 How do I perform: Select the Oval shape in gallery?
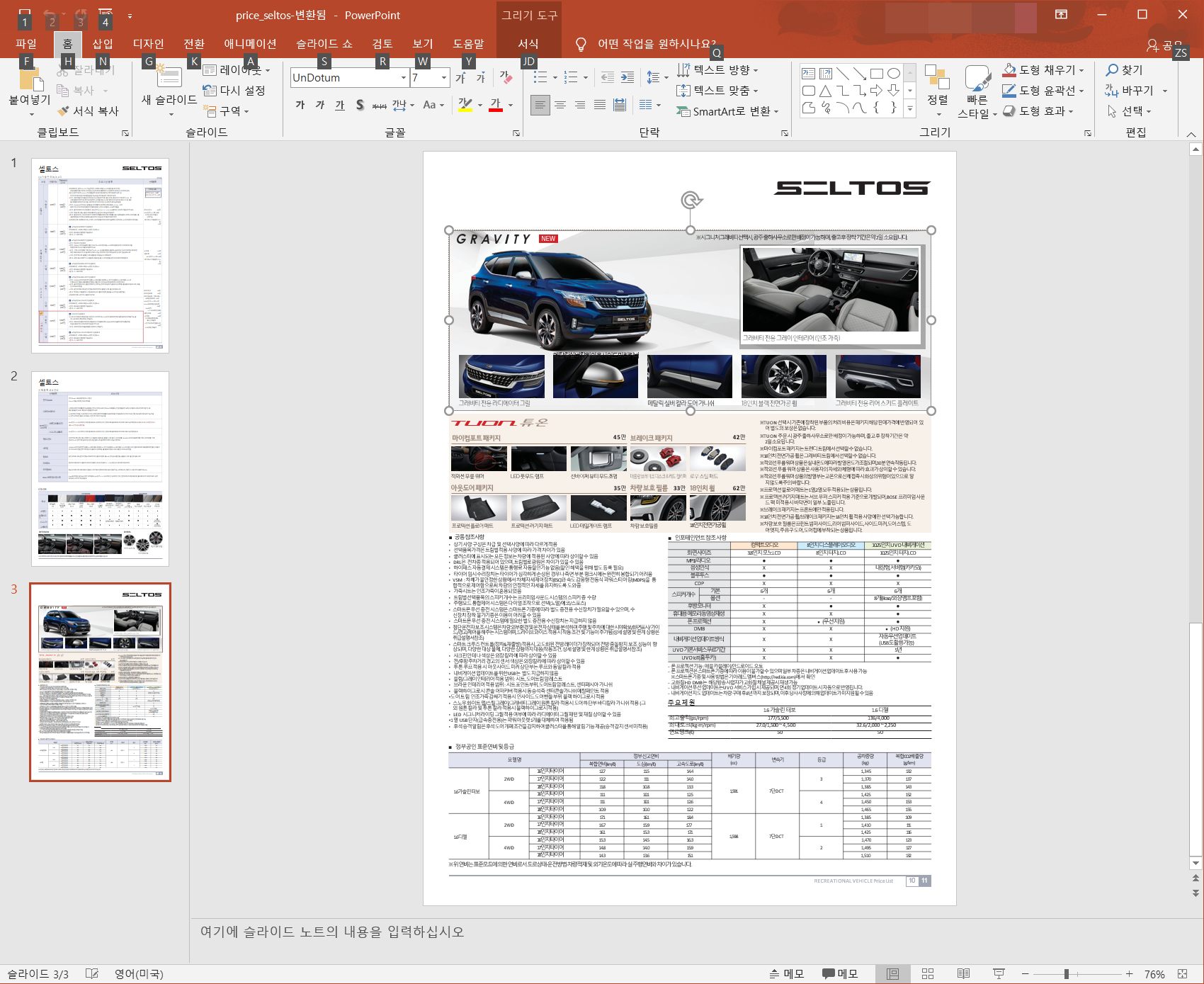[894, 74]
